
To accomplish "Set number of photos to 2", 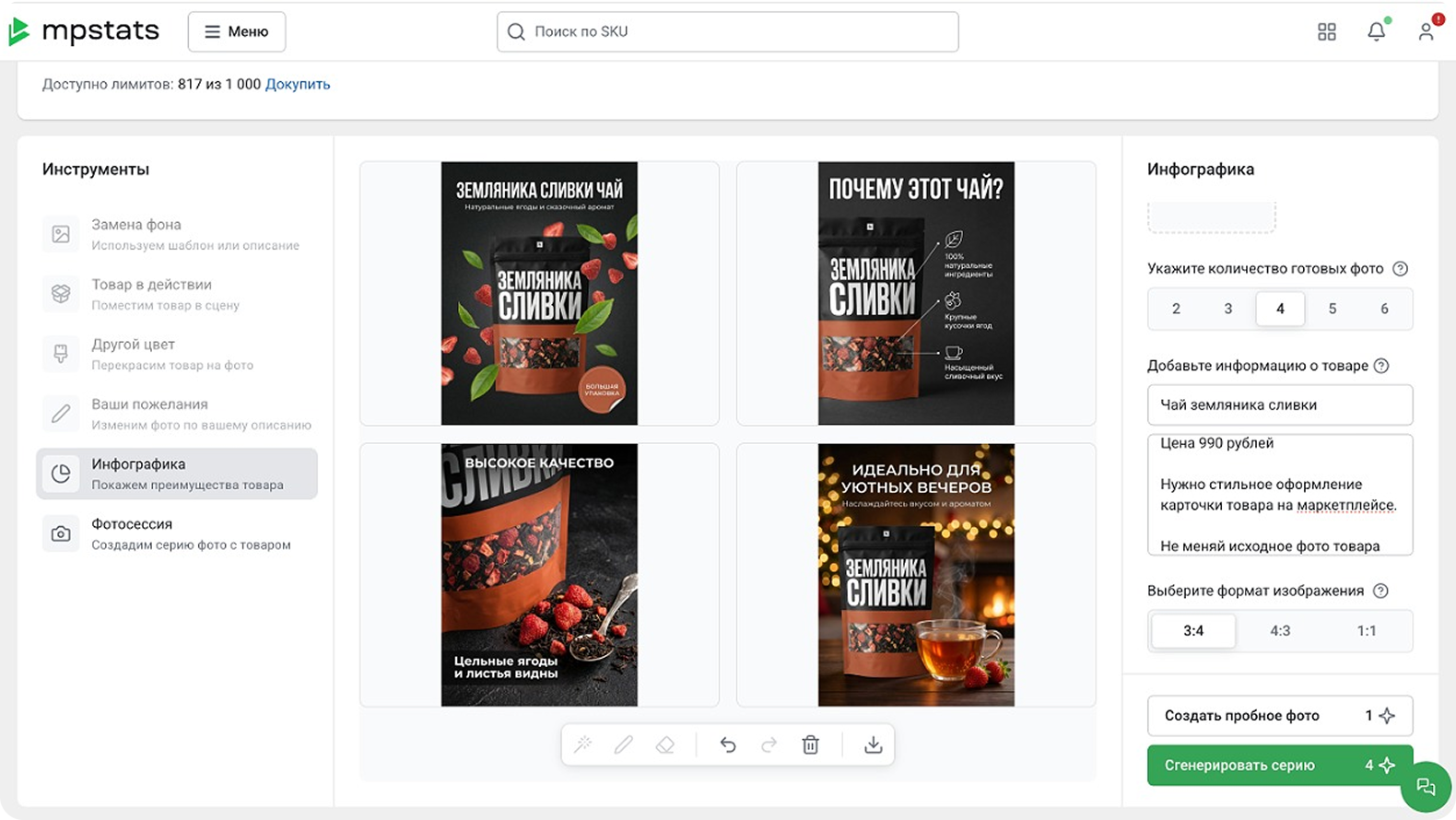I will coord(1176,309).
